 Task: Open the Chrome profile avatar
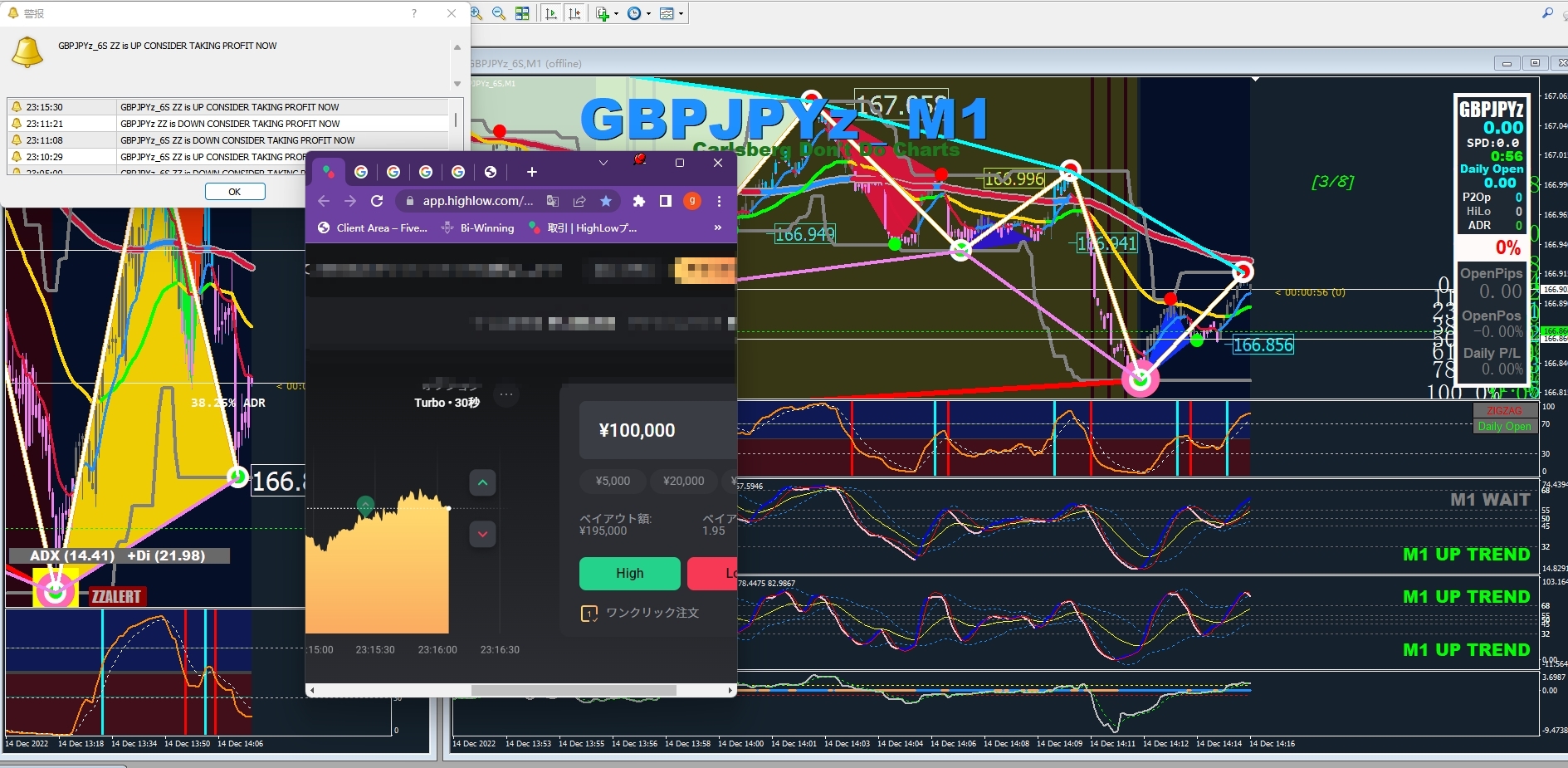pyautogui.click(x=691, y=201)
